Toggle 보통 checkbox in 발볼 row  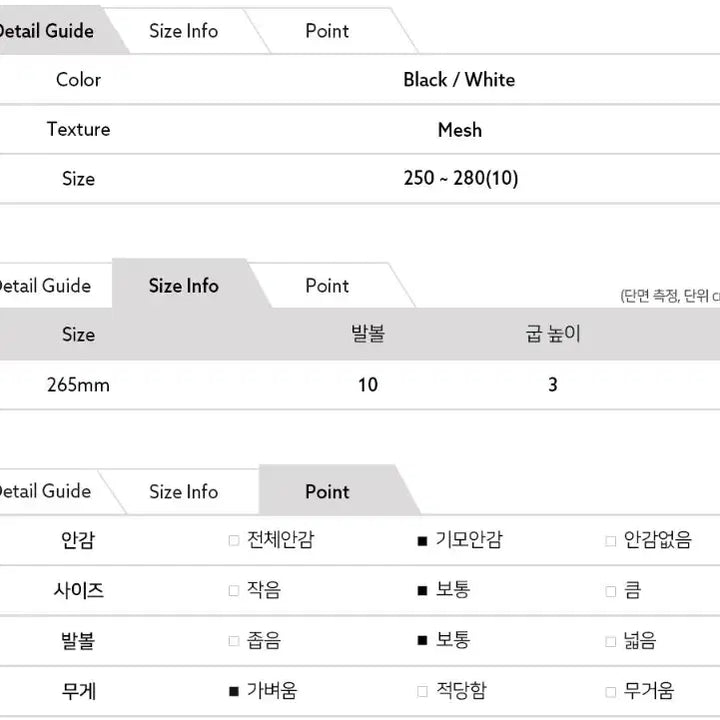pos(422,641)
